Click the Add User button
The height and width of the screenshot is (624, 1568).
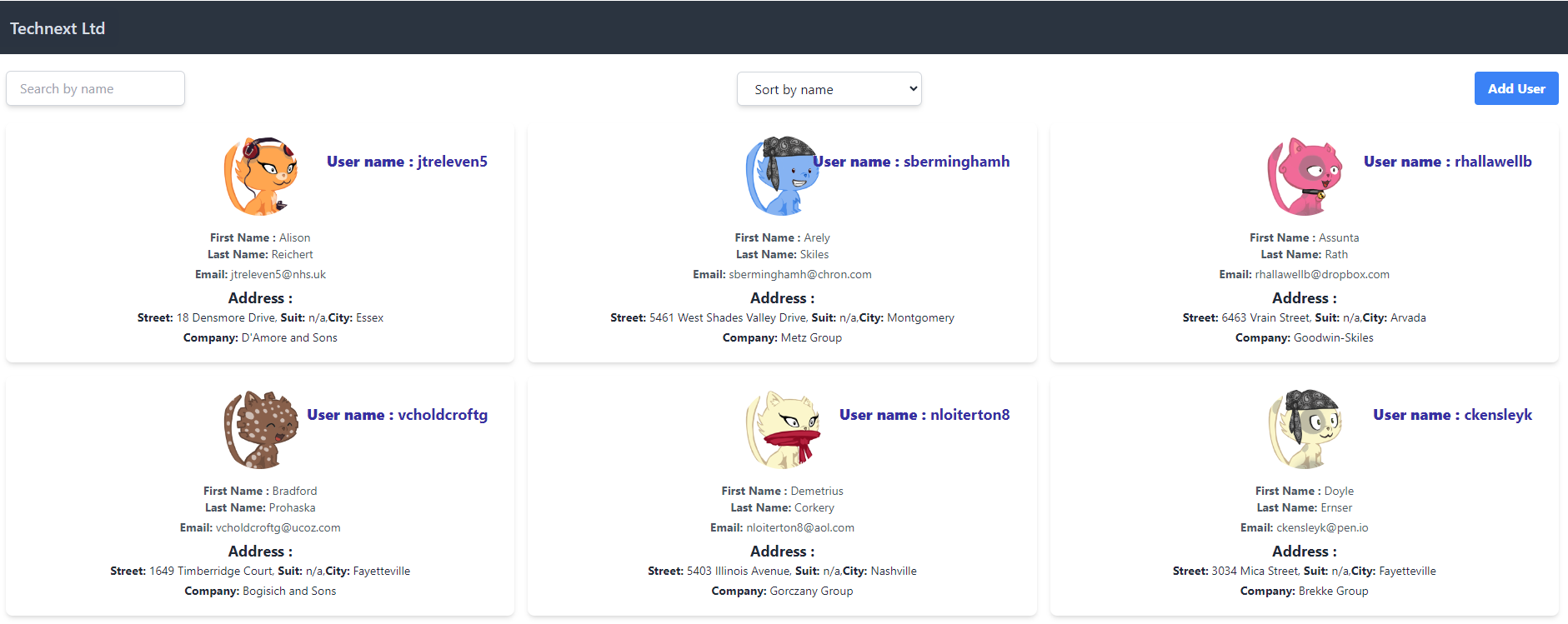tap(1516, 88)
